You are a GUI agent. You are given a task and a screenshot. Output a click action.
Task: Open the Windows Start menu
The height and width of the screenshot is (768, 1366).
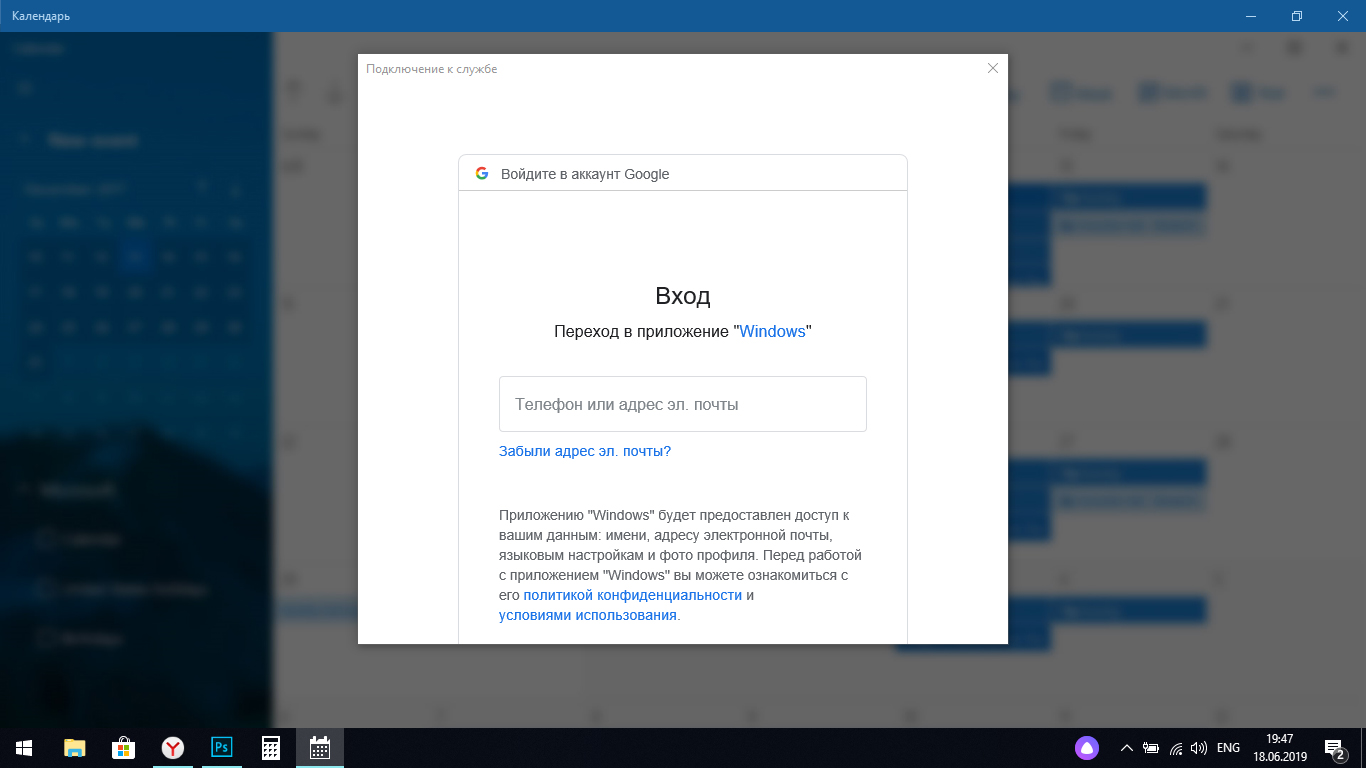click(x=24, y=748)
